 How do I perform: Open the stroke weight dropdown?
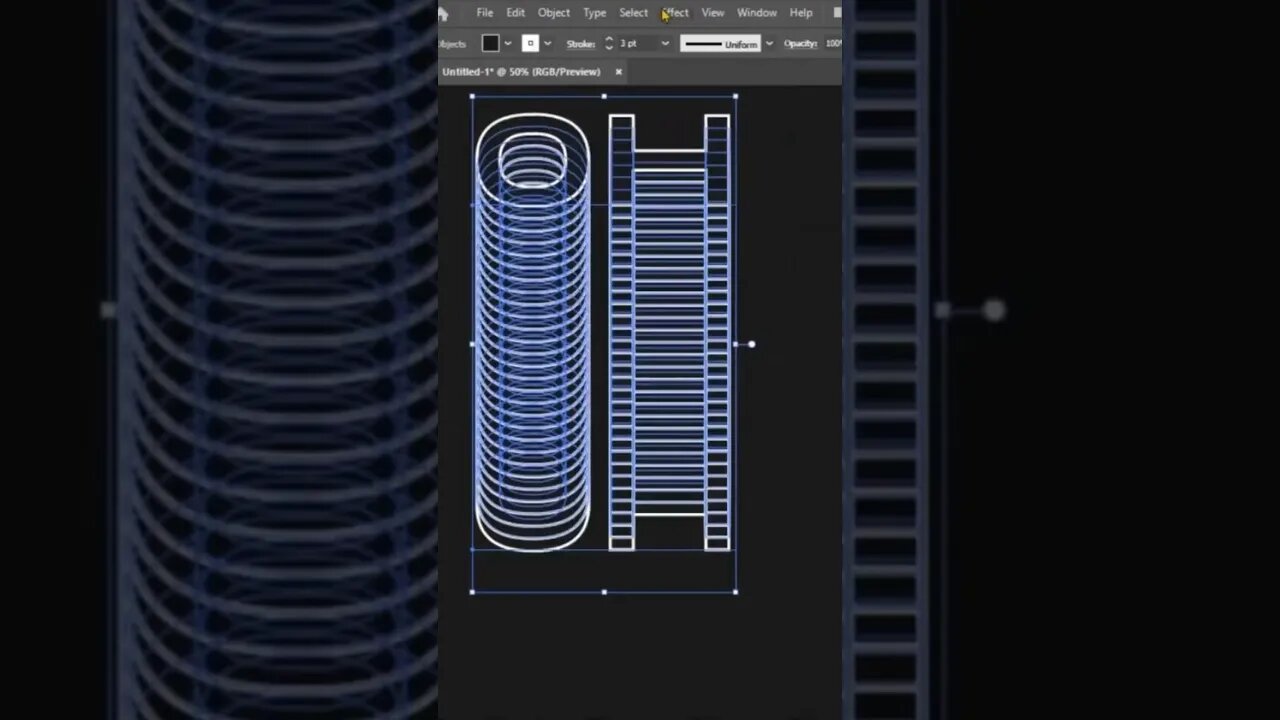[x=665, y=43]
